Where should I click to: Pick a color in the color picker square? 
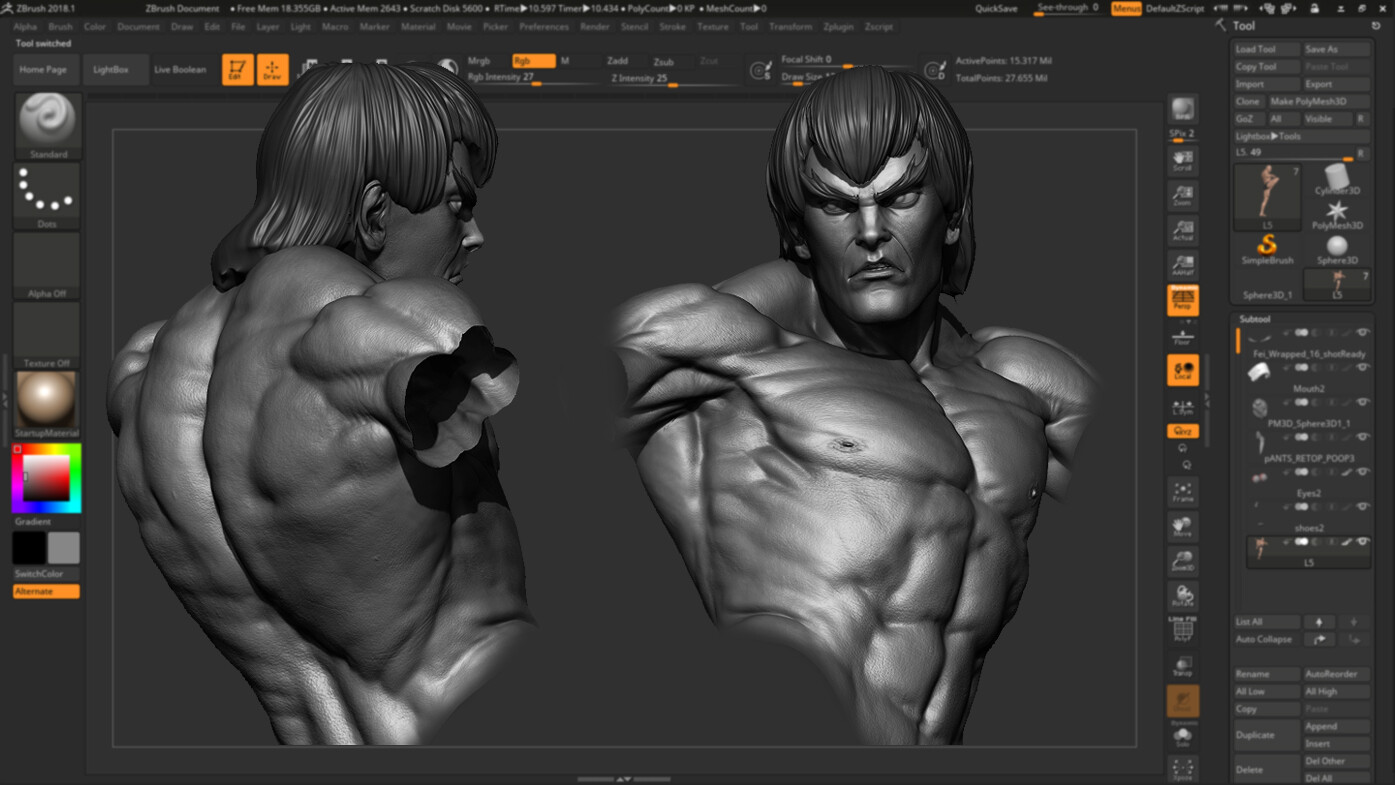[x=46, y=479]
